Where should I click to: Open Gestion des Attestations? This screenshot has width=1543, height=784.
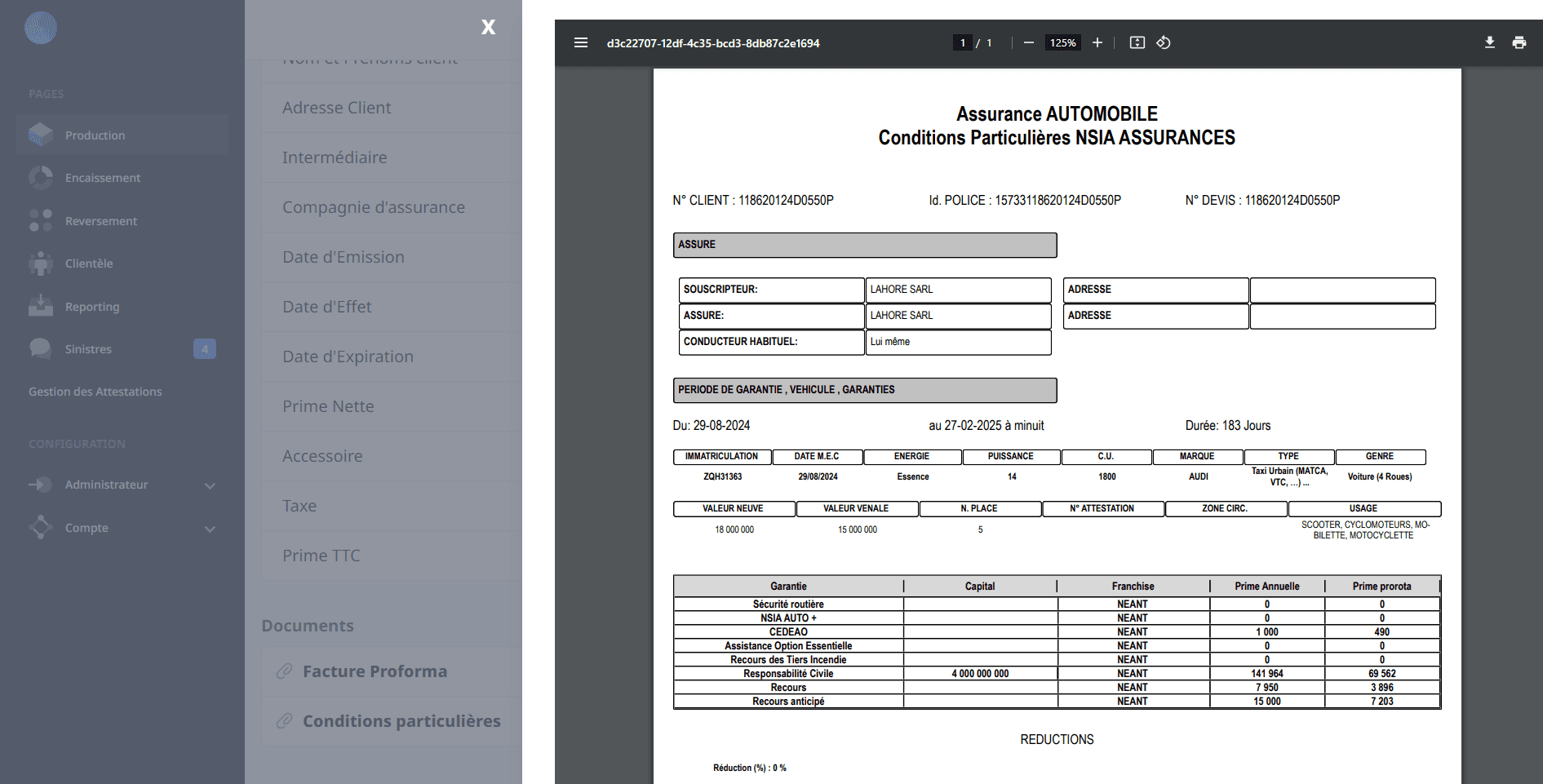95,392
